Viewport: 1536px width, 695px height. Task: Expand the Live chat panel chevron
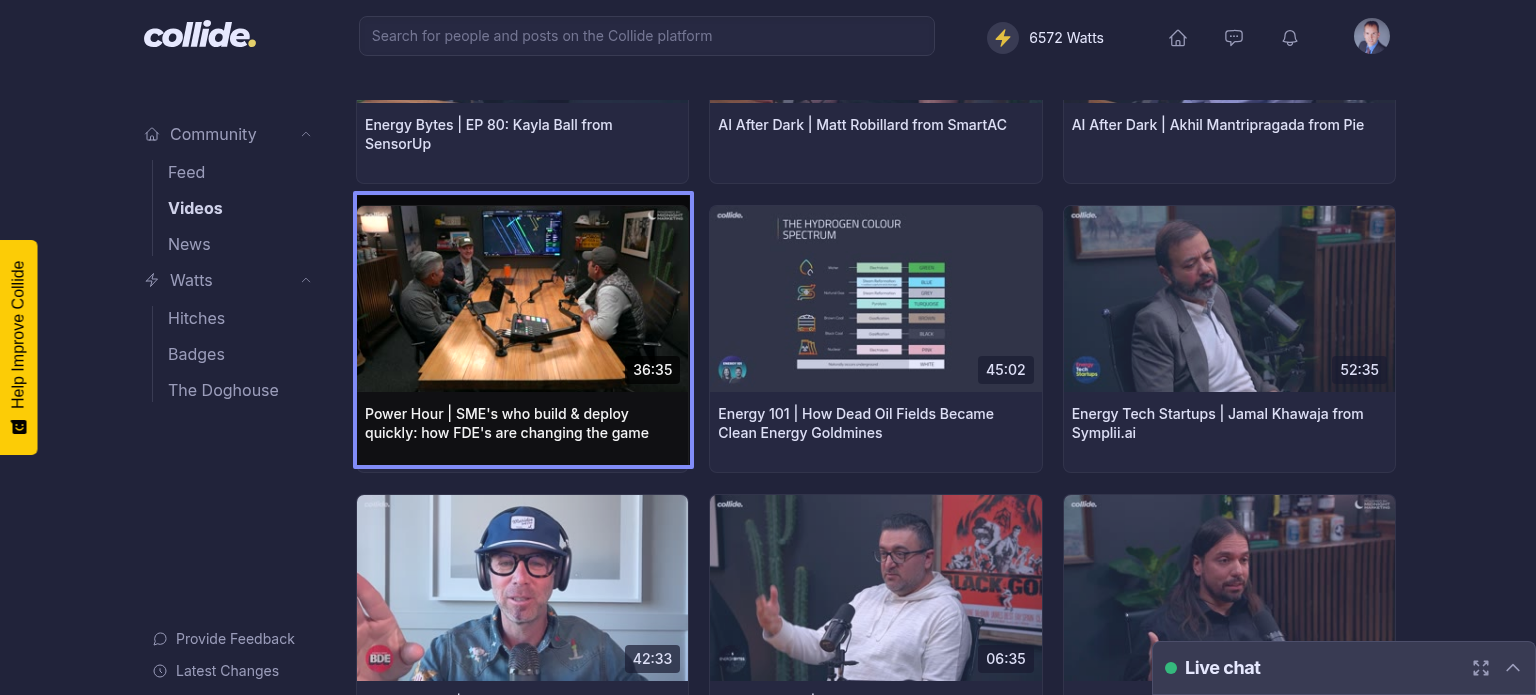click(1513, 668)
